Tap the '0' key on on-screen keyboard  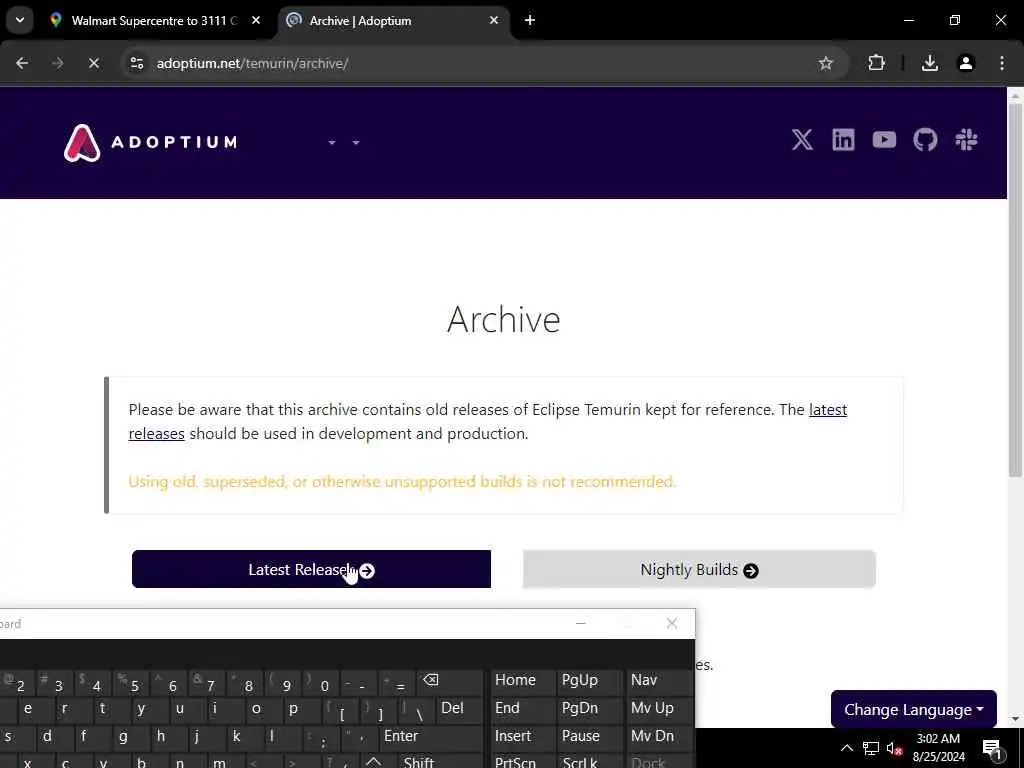[x=320, y=682]
